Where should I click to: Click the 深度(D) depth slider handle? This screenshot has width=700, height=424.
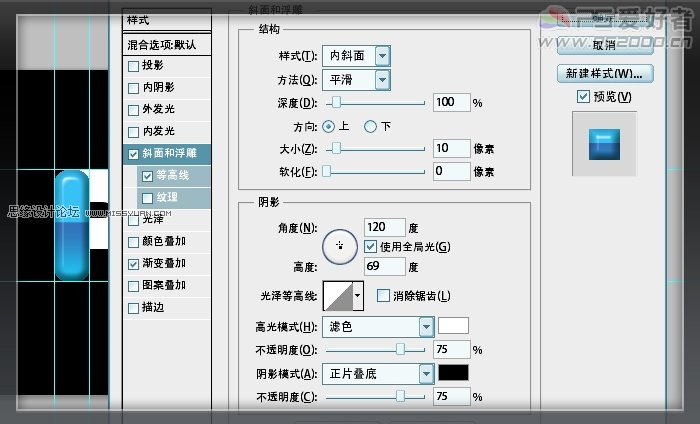[336, 102]
